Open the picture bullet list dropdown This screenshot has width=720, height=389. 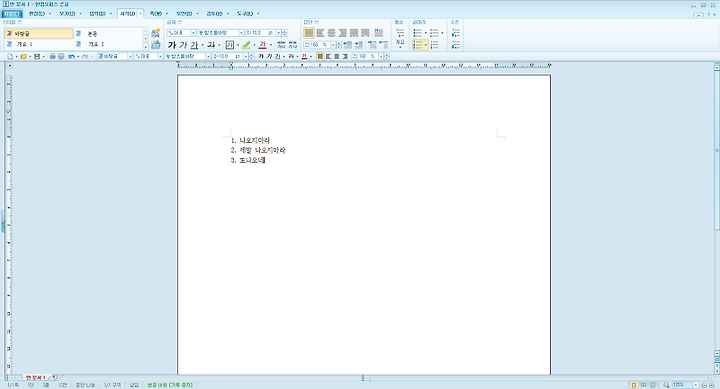coord(442,33)
